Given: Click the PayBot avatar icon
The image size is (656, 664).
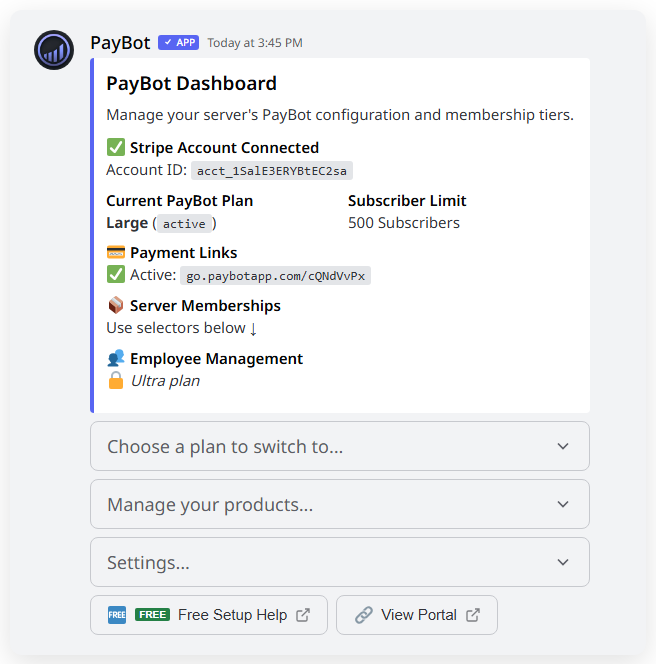Looking at the screenshot, I should point(54,50).
